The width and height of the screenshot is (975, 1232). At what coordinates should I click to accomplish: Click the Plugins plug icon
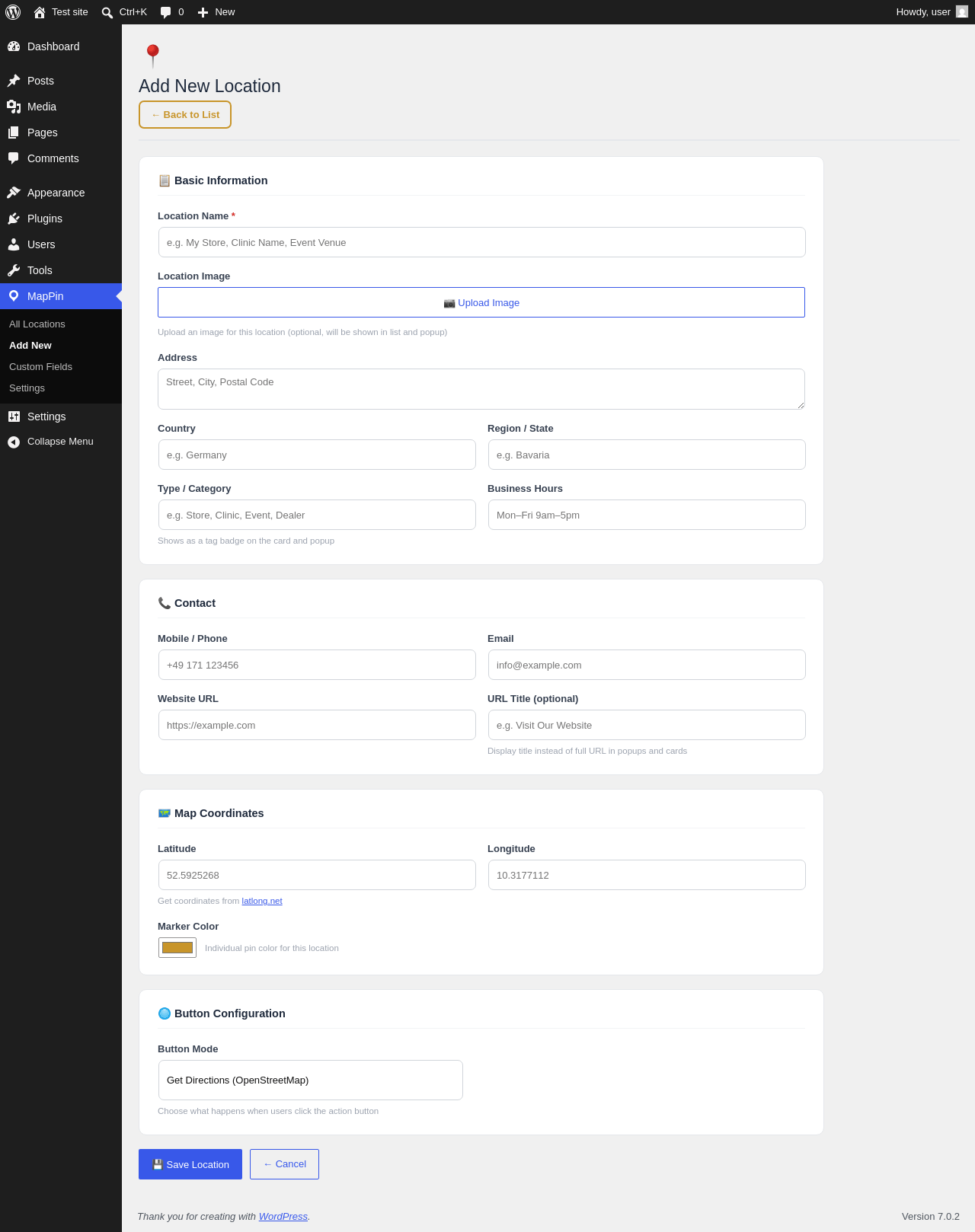pos(14,219)
